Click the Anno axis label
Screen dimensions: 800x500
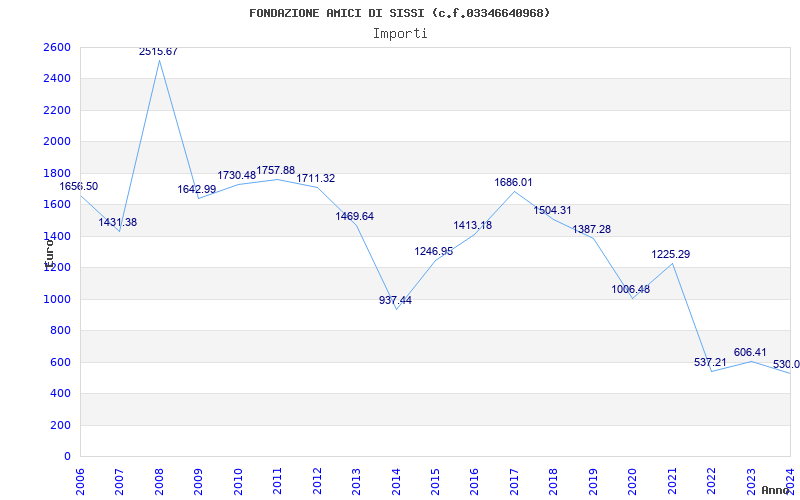pyautogui.click(x=776, y=490)
